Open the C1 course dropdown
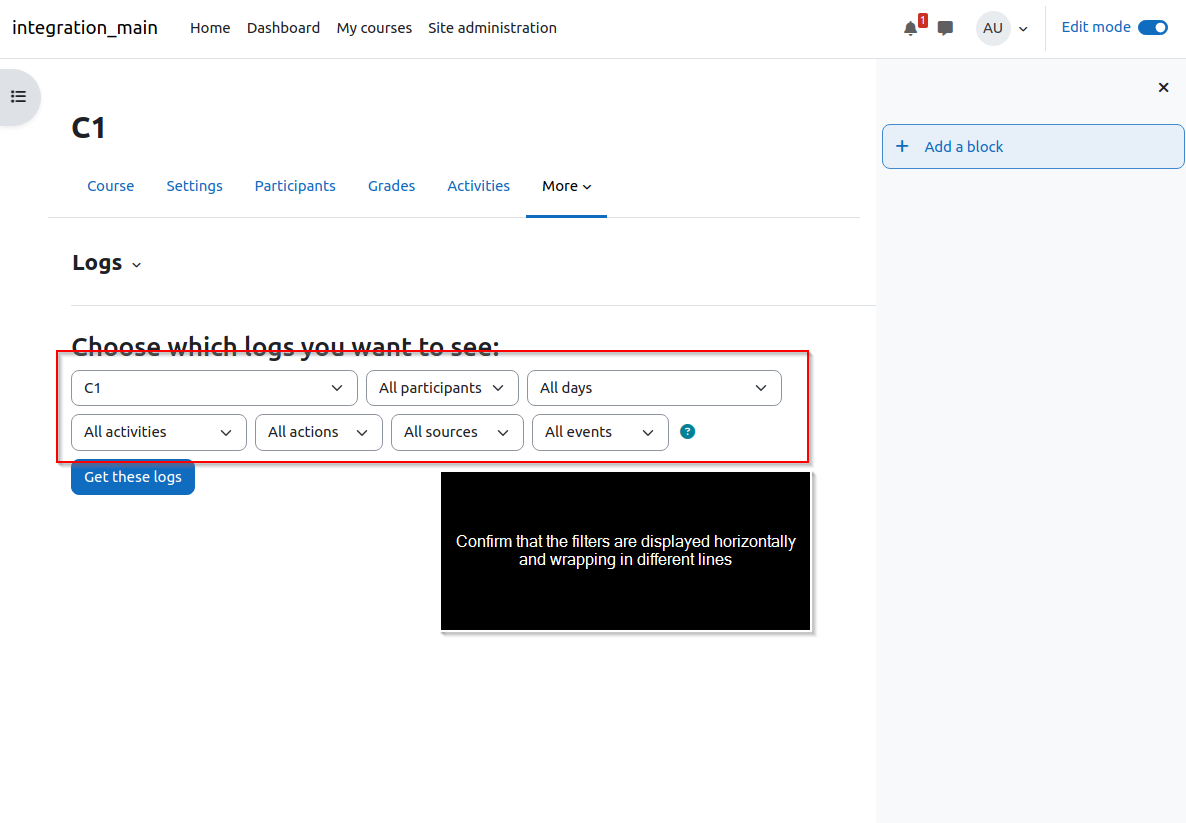Image resolution: width=1186 pixels, height=823 pixels. [x=214, y=388]
